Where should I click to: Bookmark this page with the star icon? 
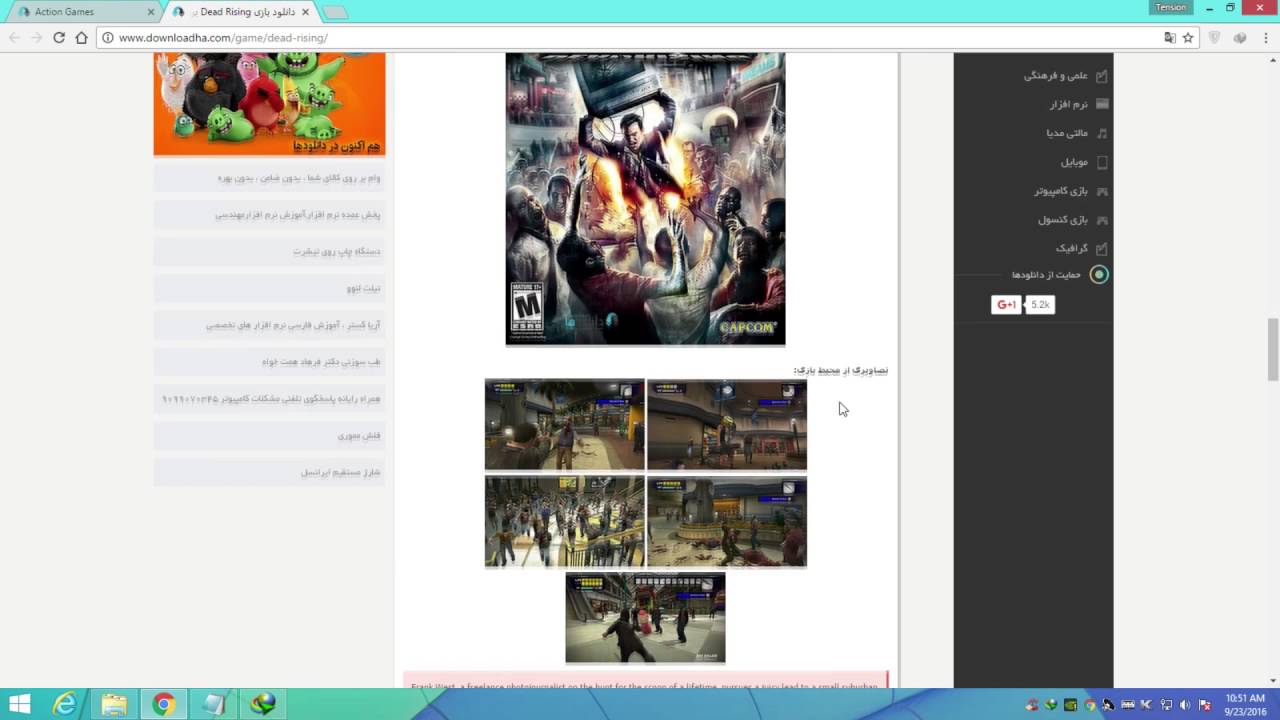click(x=1188, y=38)
